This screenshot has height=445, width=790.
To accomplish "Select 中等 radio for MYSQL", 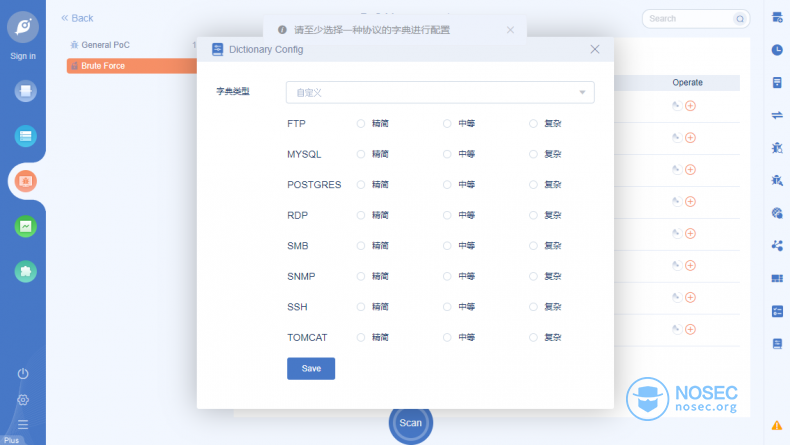I will click(447, 154).
